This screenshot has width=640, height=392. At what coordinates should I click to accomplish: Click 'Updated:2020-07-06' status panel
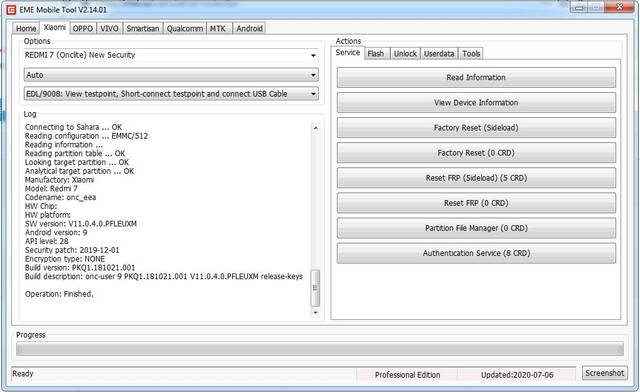(517, 375)
